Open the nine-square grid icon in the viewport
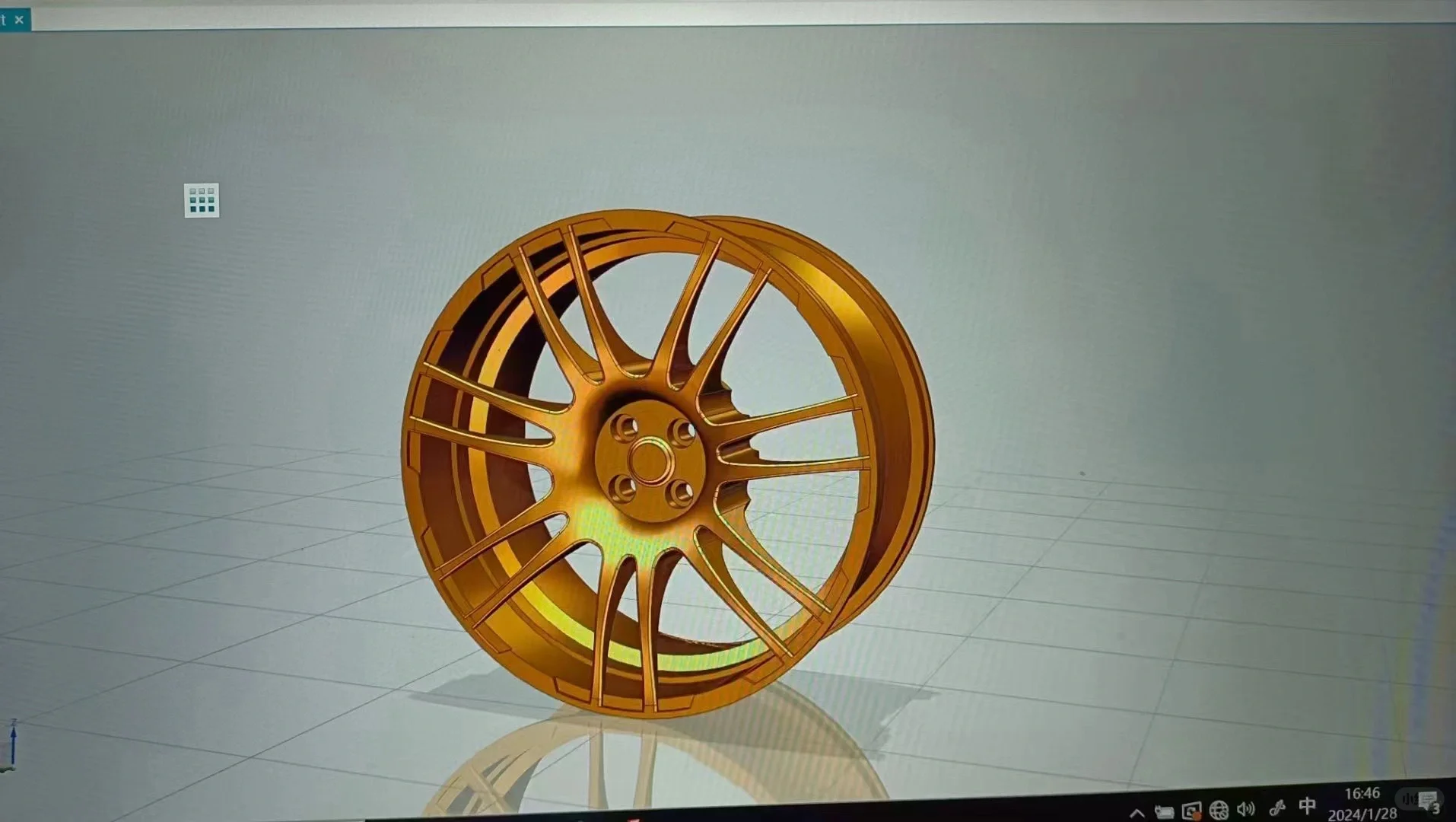 (x=202, y=200)
